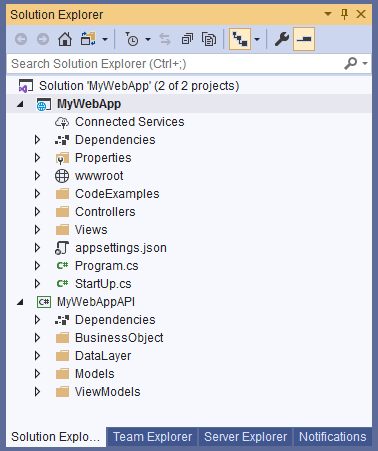The image size is (378, 451).
Task: Click the Properties folder icon
Action: coord(62,158)
